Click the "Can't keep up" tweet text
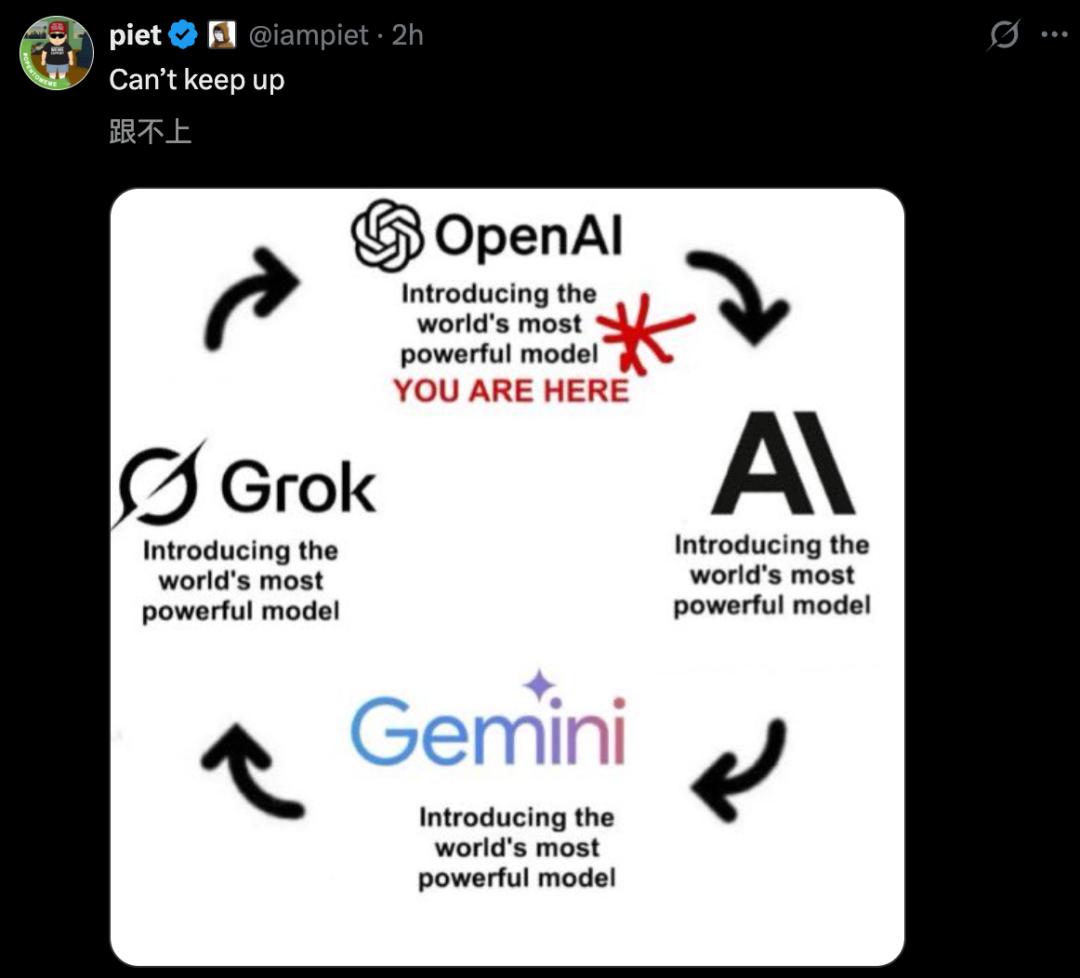Viewport: 1080px width, 978px height. pos(196,80)
